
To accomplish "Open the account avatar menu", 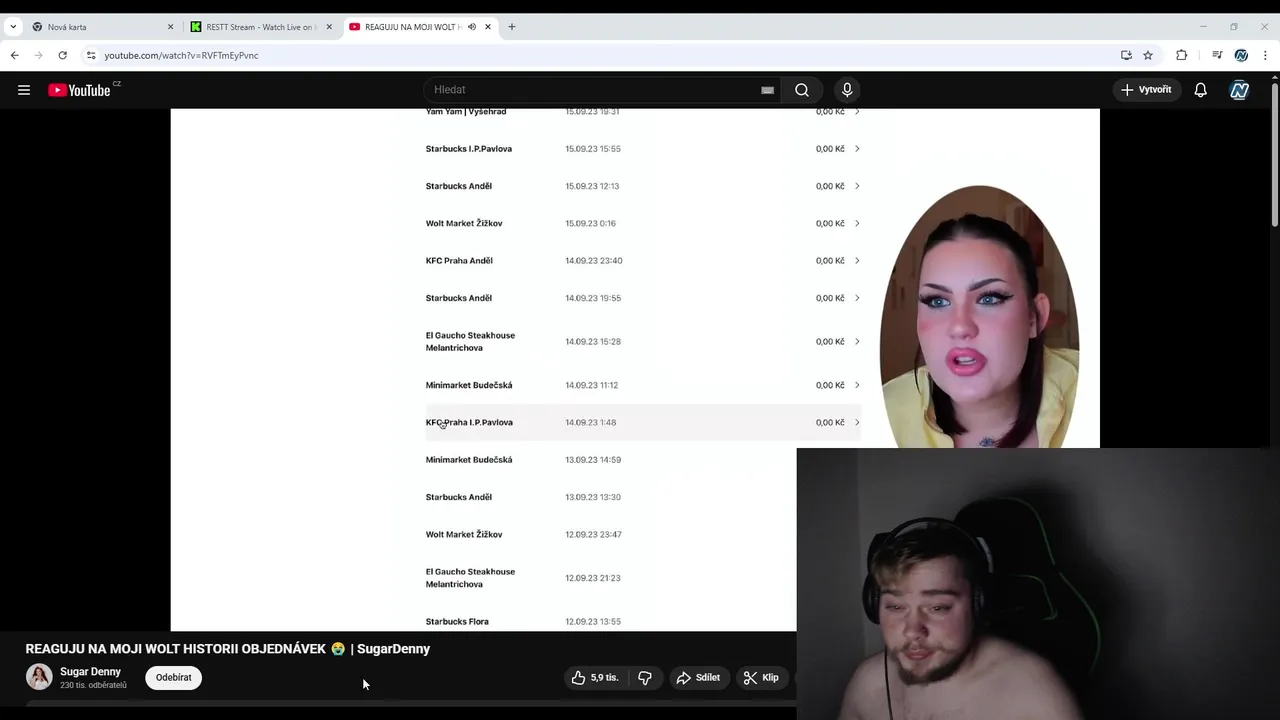I will coord(1240,90).
